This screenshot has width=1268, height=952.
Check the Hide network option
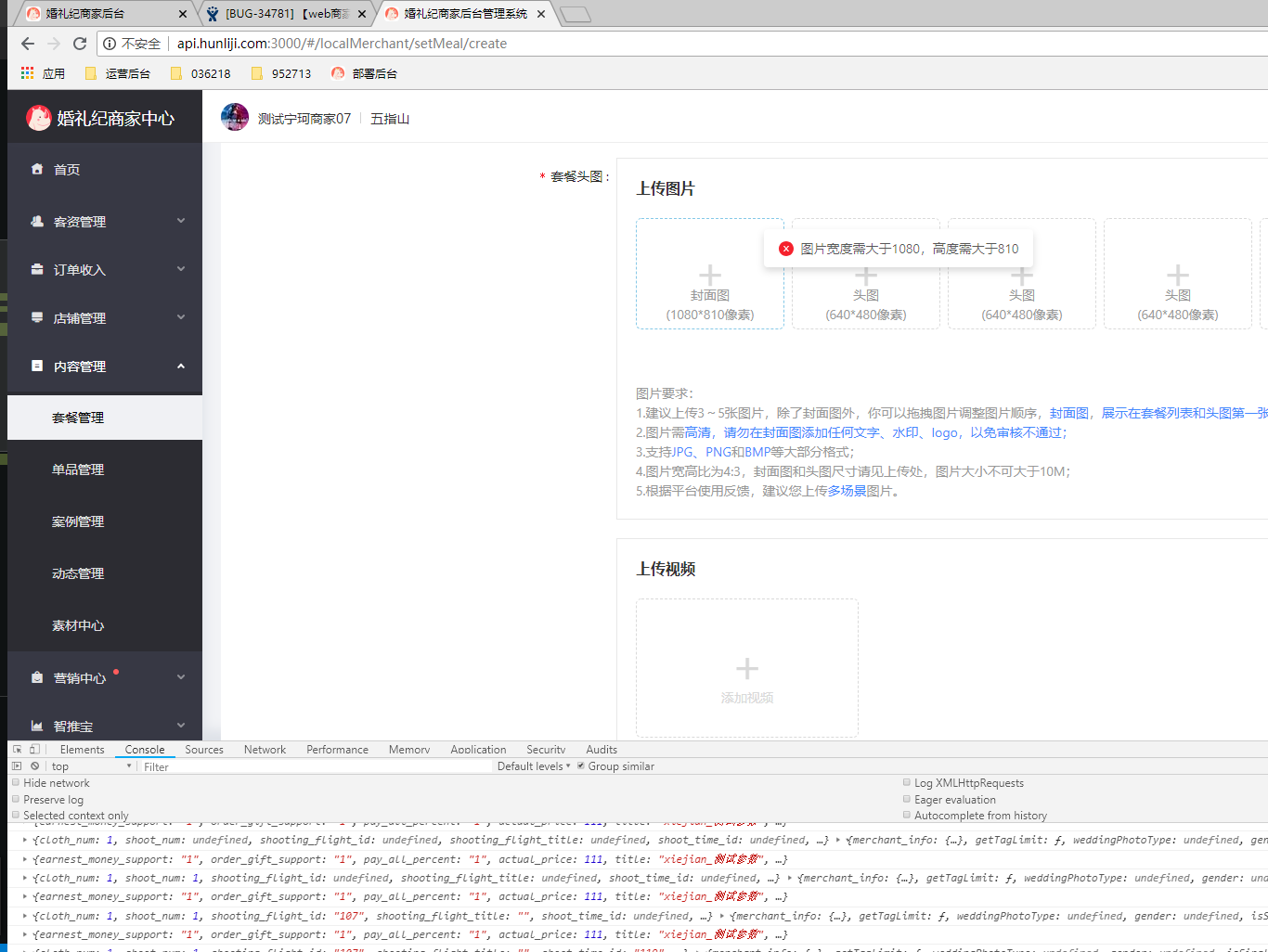click(x=16, y=782)
